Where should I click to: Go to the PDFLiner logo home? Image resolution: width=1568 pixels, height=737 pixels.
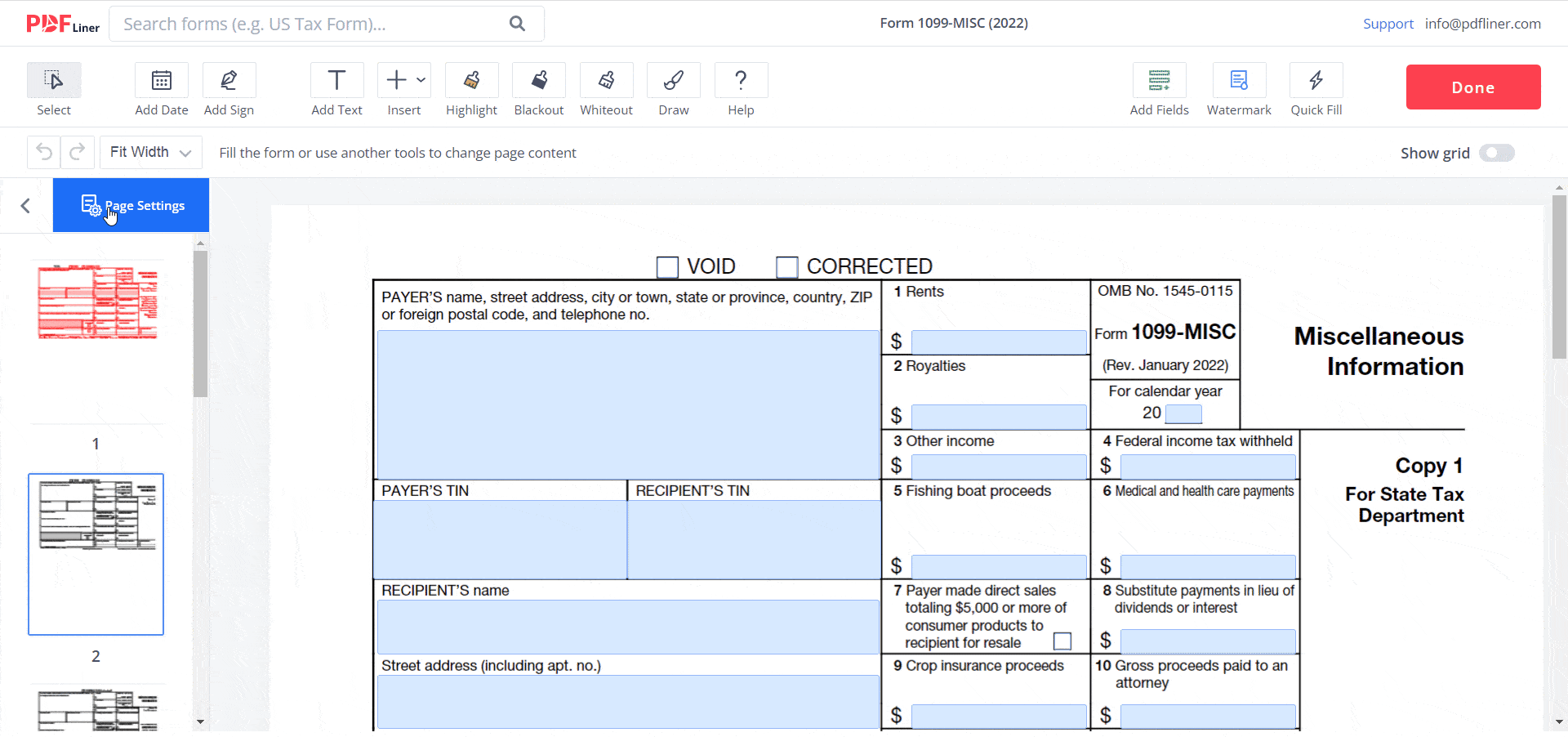point(63,24)
